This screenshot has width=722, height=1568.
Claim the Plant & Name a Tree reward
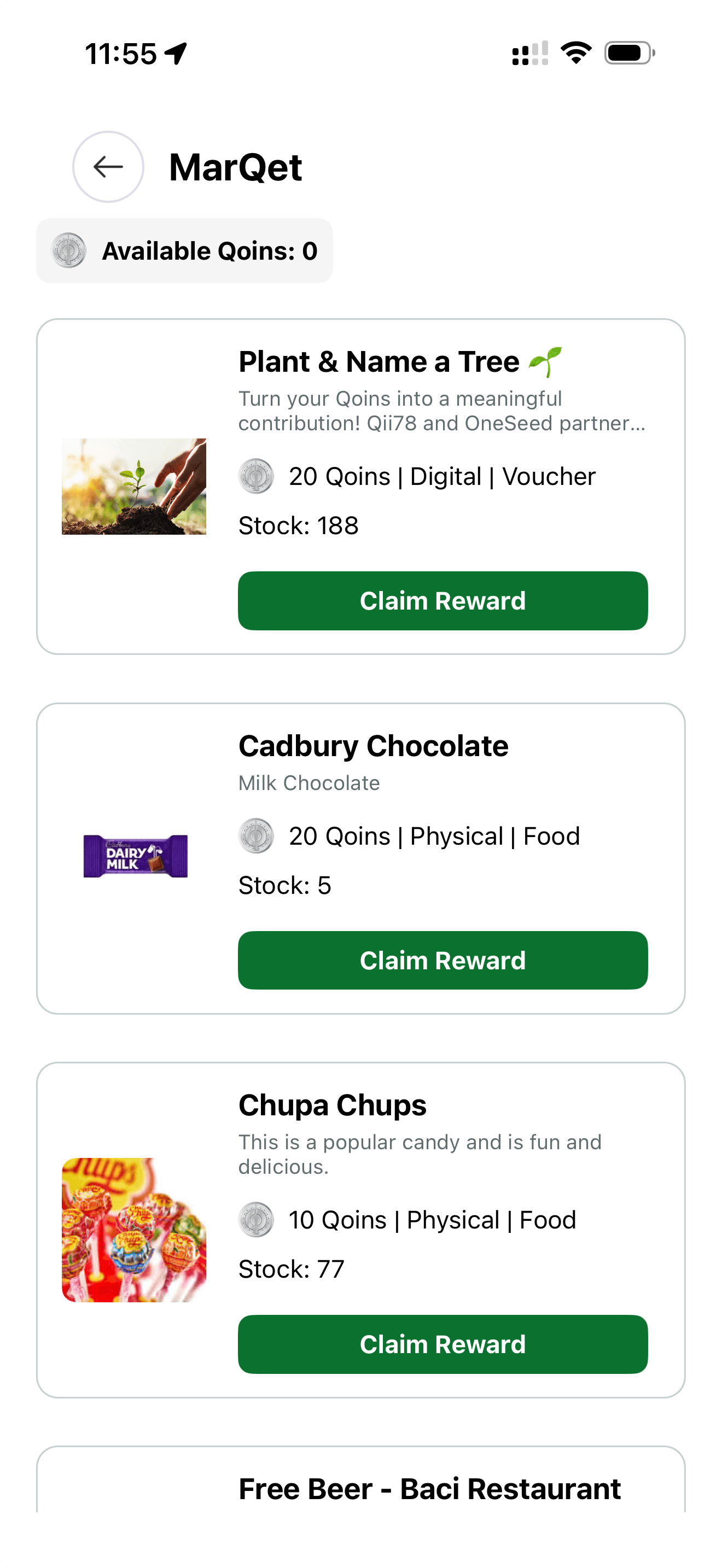pyautogui.click(x=442, y=601)
